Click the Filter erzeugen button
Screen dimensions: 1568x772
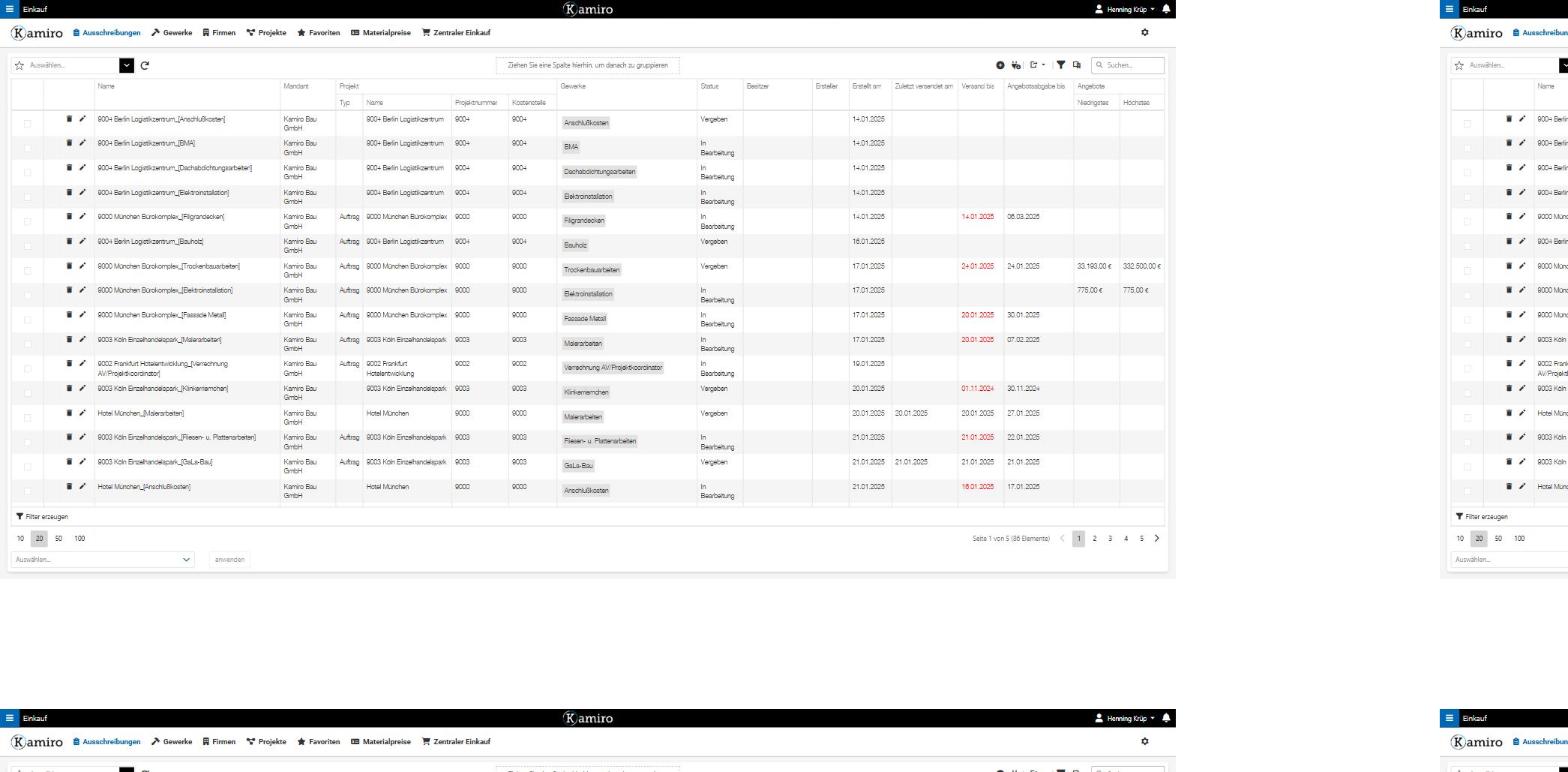42,517
